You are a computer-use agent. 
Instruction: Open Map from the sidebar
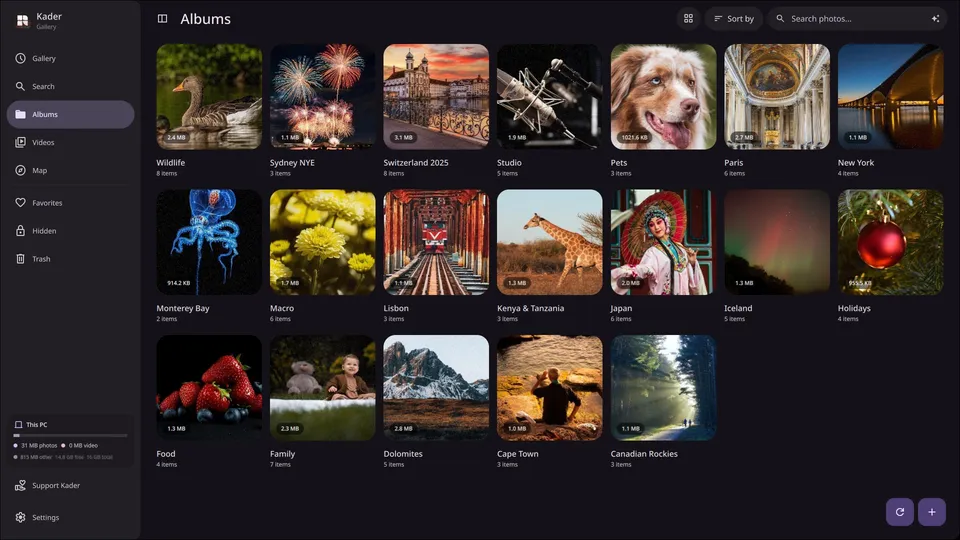(x=70, y=170)
